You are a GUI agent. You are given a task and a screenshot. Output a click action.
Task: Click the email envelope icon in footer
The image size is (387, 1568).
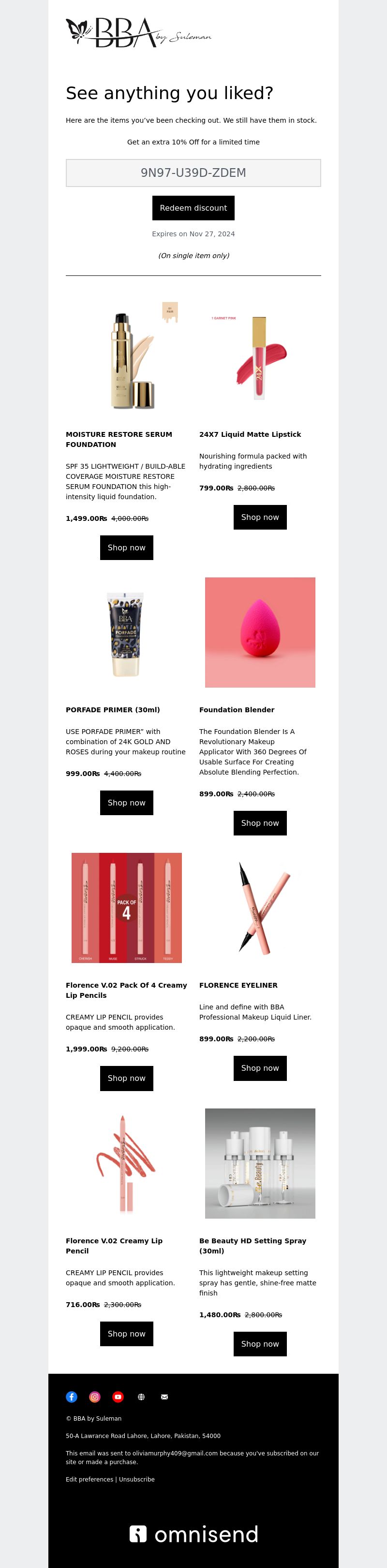164,1397
